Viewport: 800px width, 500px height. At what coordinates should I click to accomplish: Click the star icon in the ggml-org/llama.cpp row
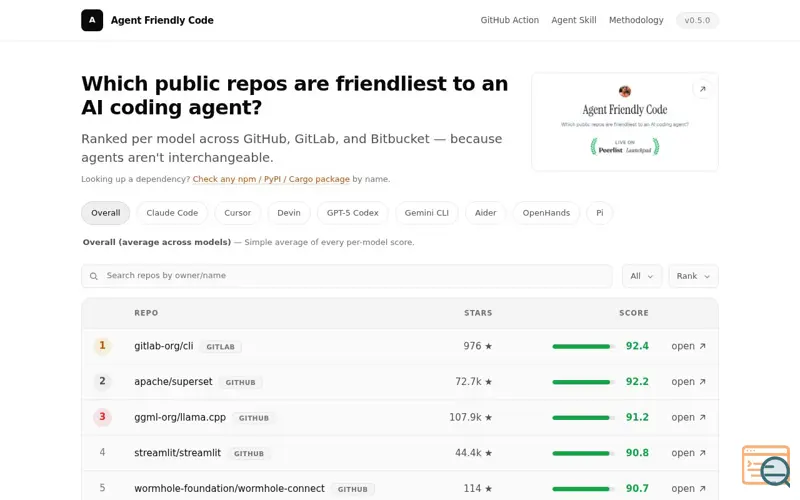[488, 418]
